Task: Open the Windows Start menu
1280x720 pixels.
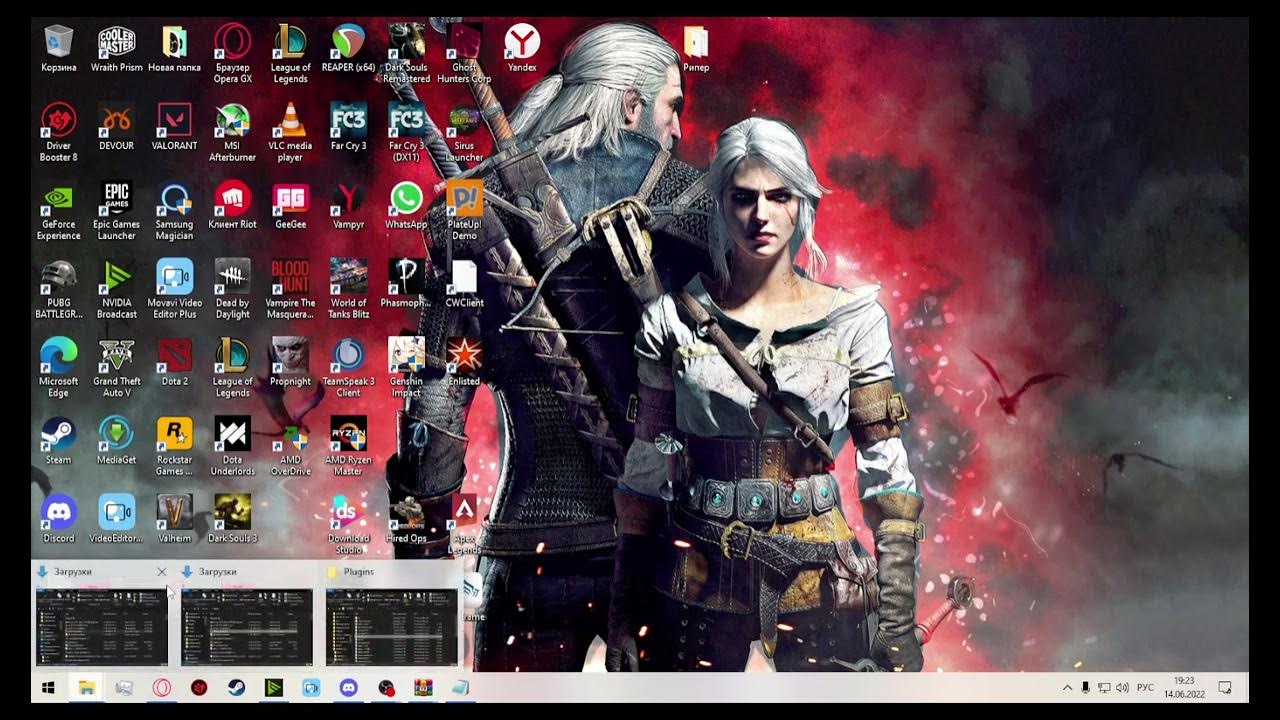Action: 48,688
